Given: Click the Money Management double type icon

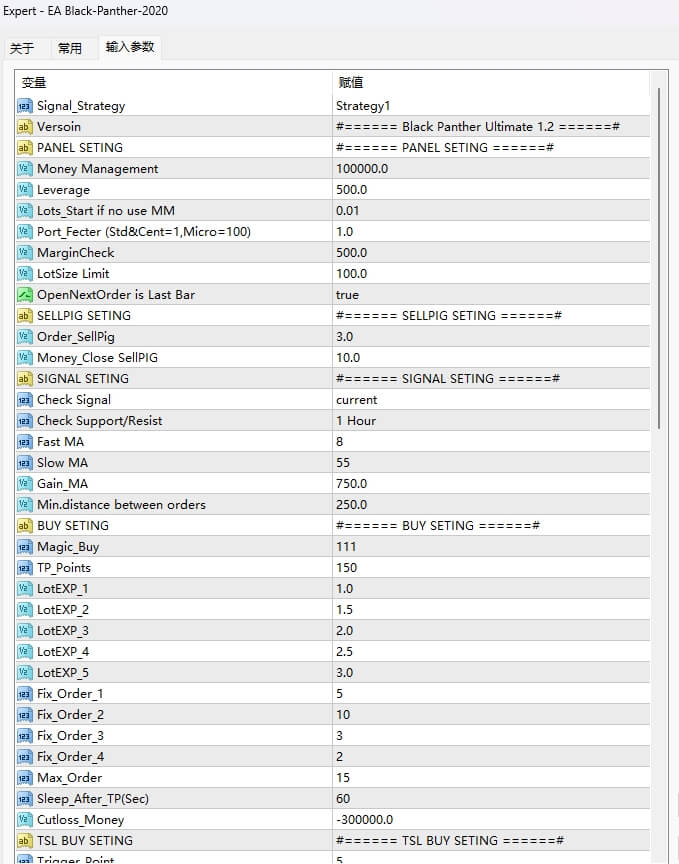Looking at the screenshot, I should click(25, 169).
